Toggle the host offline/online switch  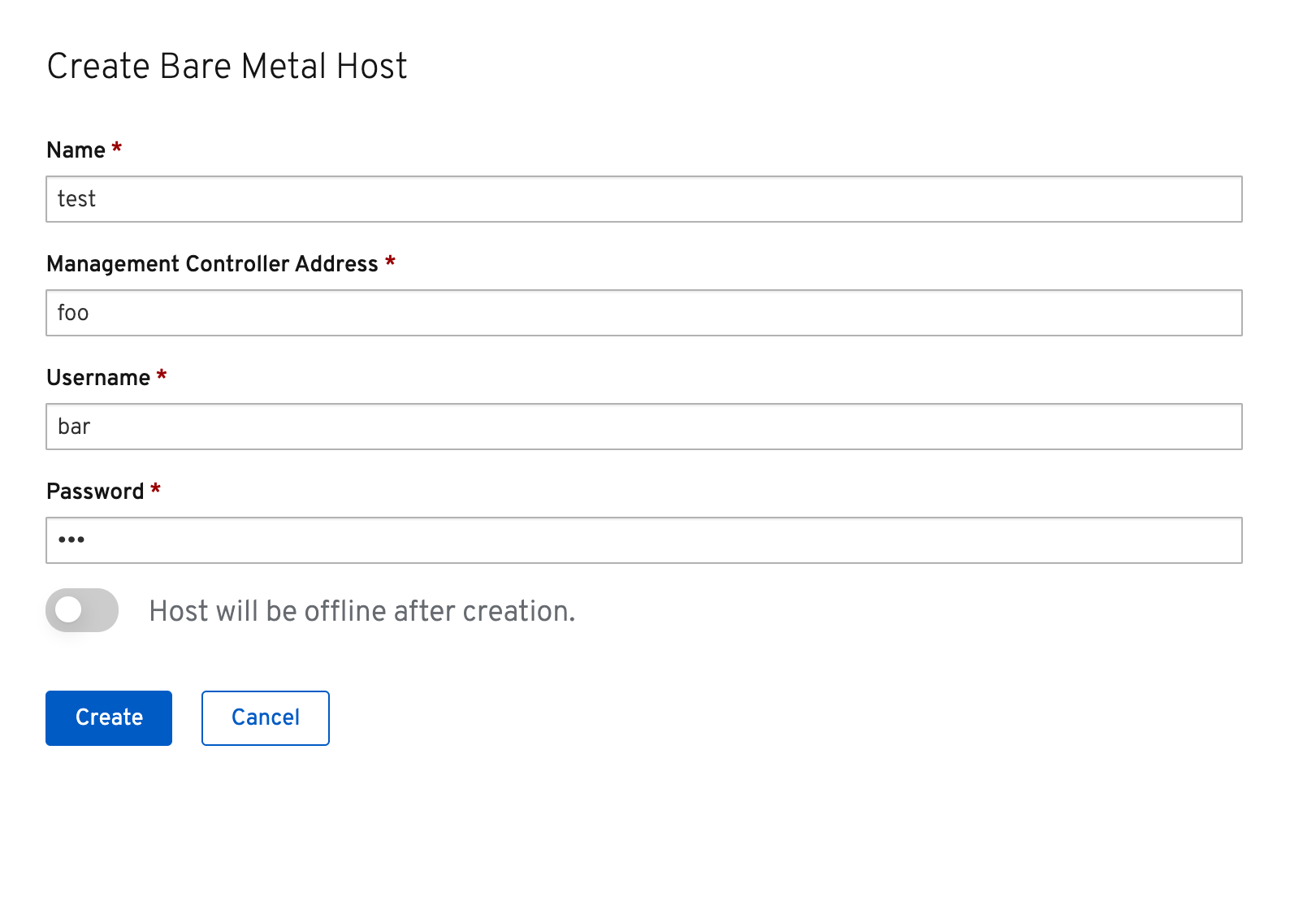(x=82, y=610)
